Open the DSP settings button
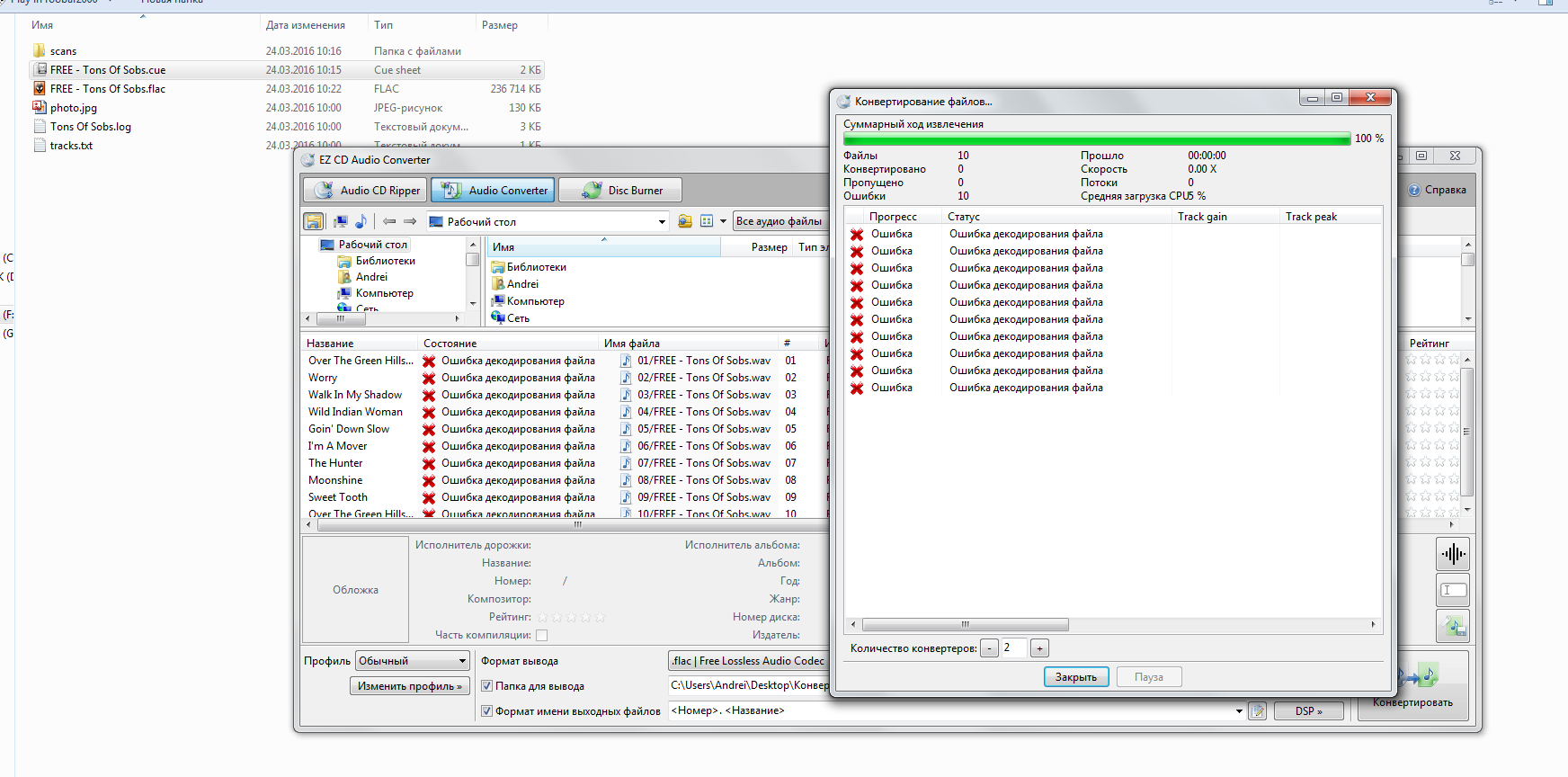 [x=1309, y=711]
